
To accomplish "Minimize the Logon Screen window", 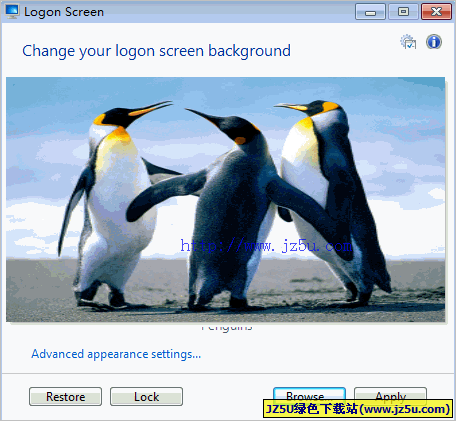I will coord(370,12).
